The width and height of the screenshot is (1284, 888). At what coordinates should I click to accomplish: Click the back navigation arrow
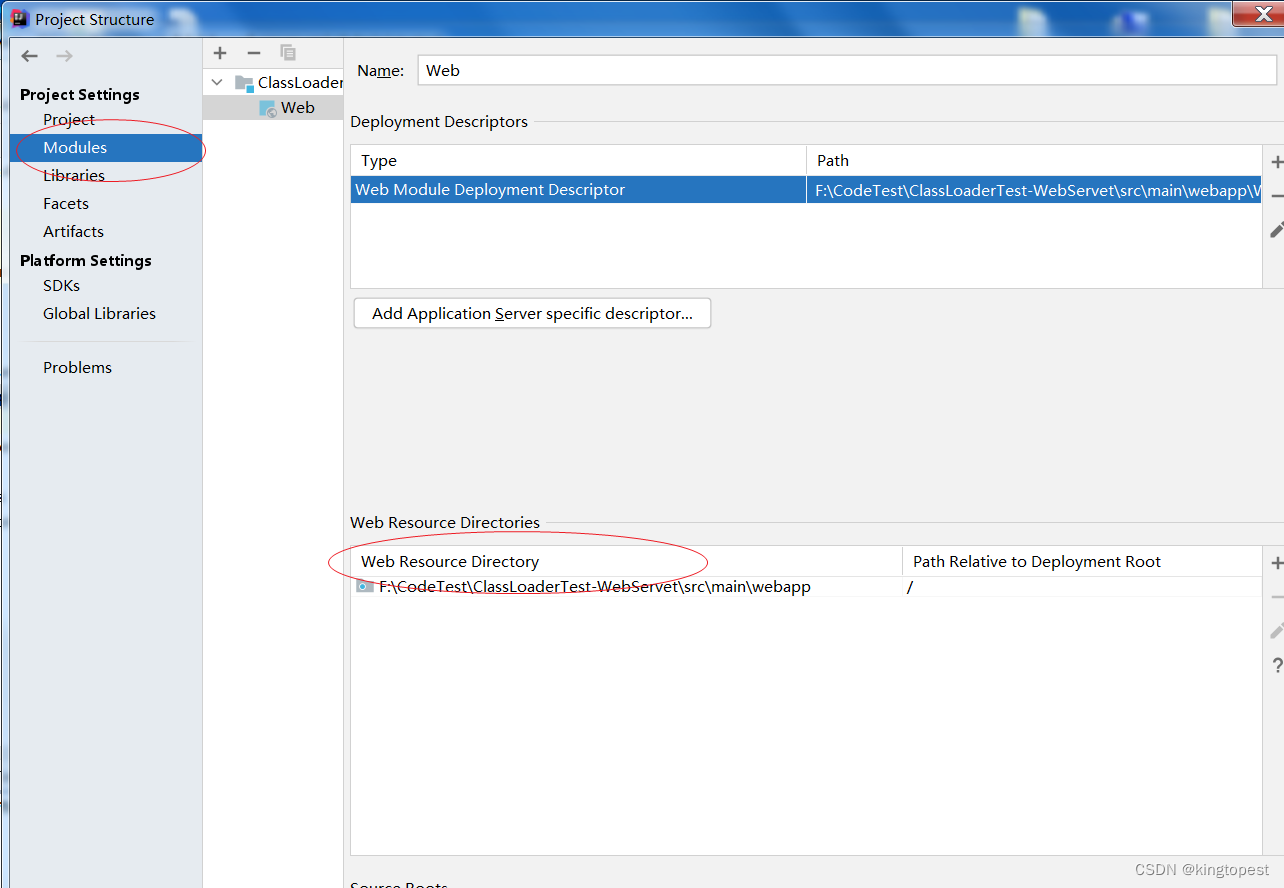click(30, 56)
